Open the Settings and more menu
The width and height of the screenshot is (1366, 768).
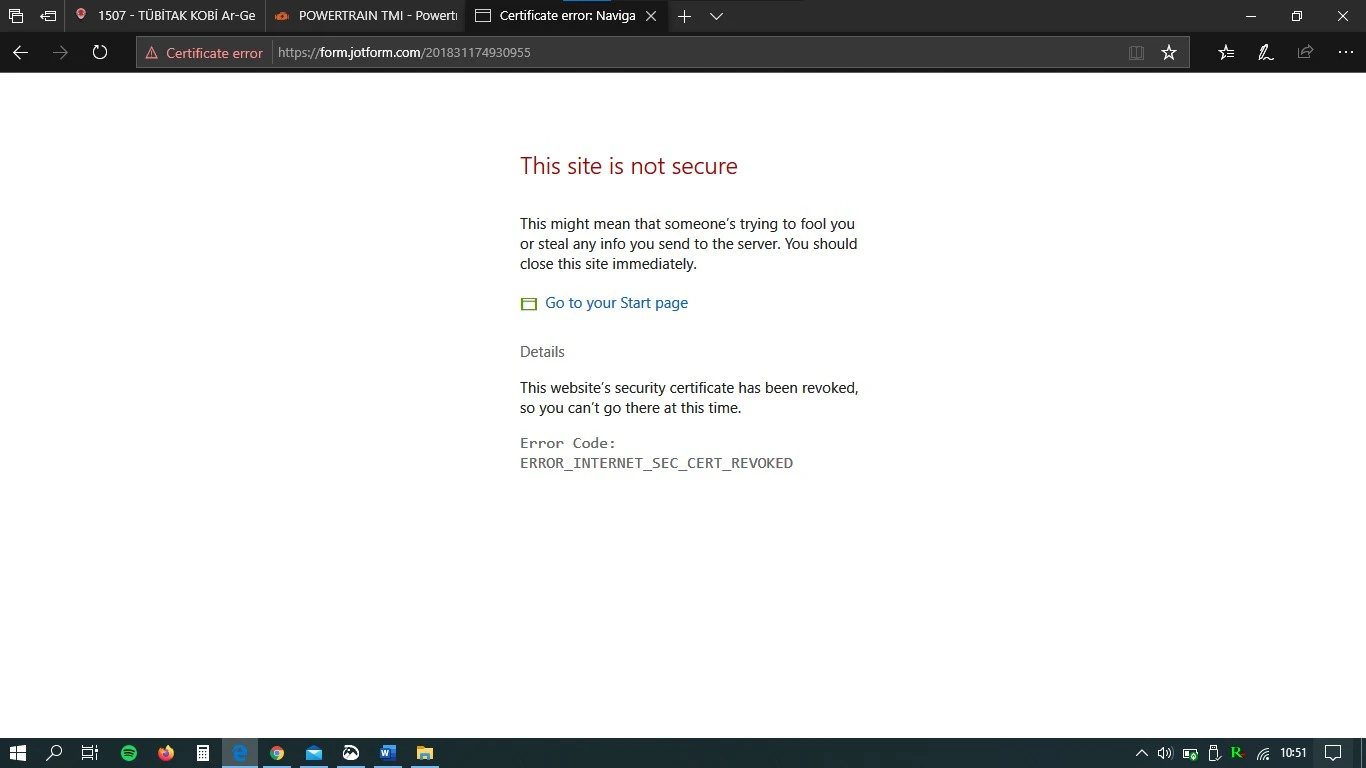(x=1345, y=52)
